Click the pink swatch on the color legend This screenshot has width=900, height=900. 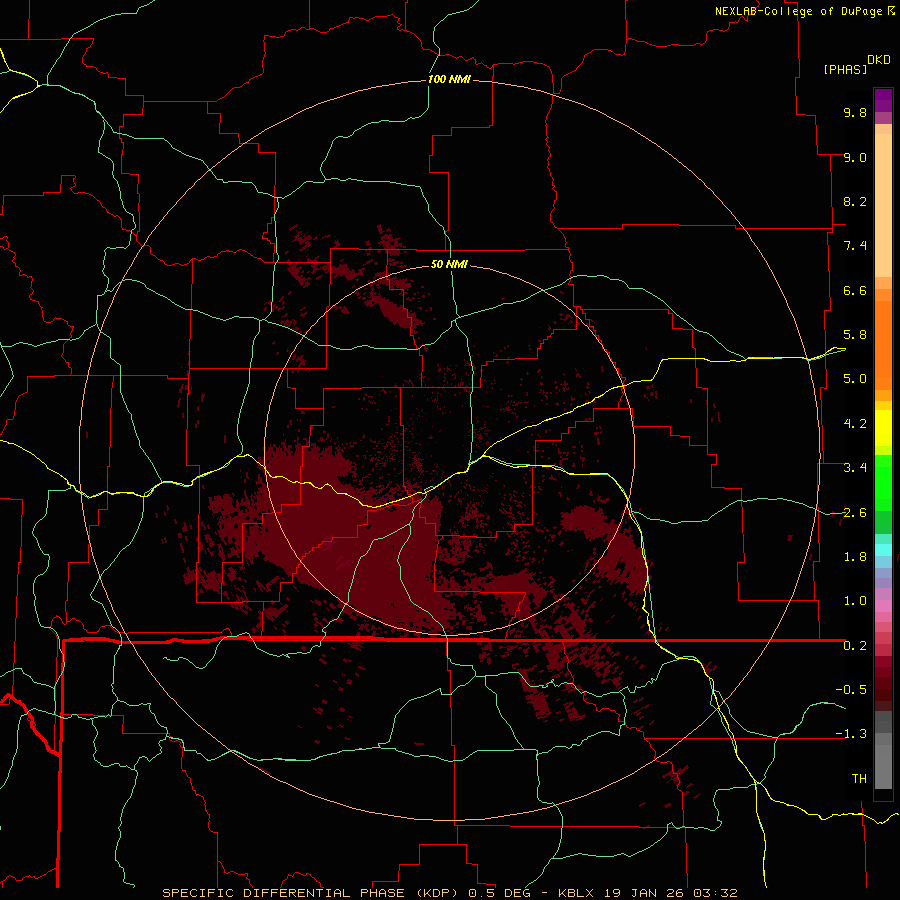coord(883,606)
